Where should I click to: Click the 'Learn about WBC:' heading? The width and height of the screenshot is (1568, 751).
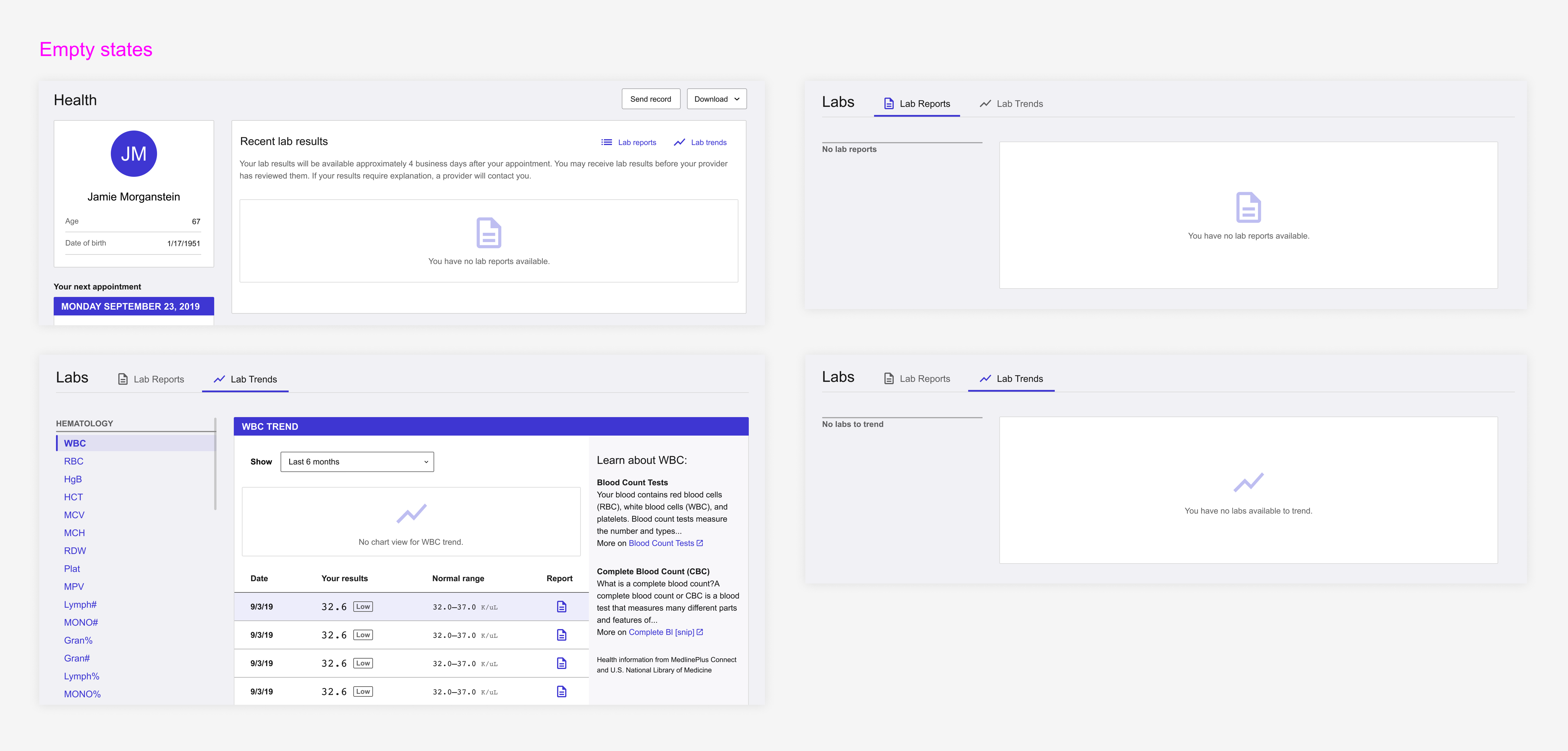[x=642, y=460]
